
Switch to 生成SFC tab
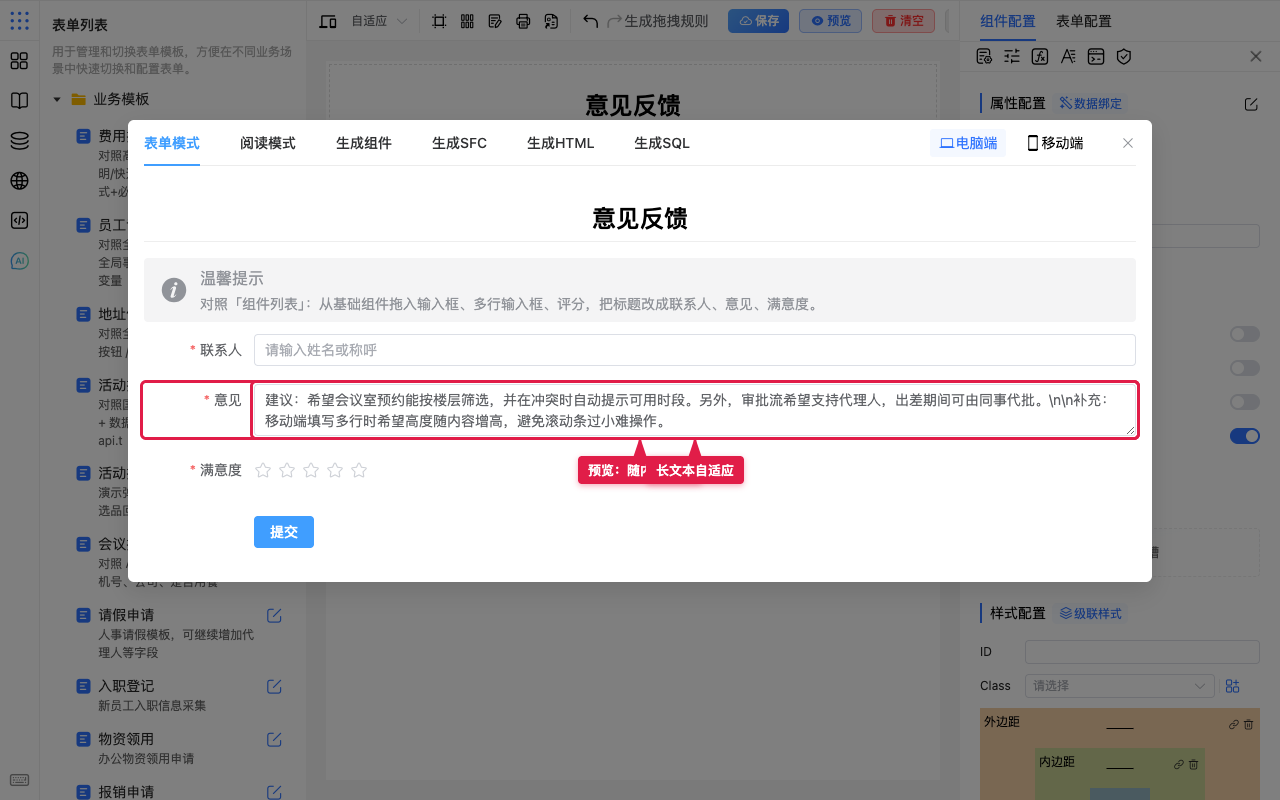point(460,143)
